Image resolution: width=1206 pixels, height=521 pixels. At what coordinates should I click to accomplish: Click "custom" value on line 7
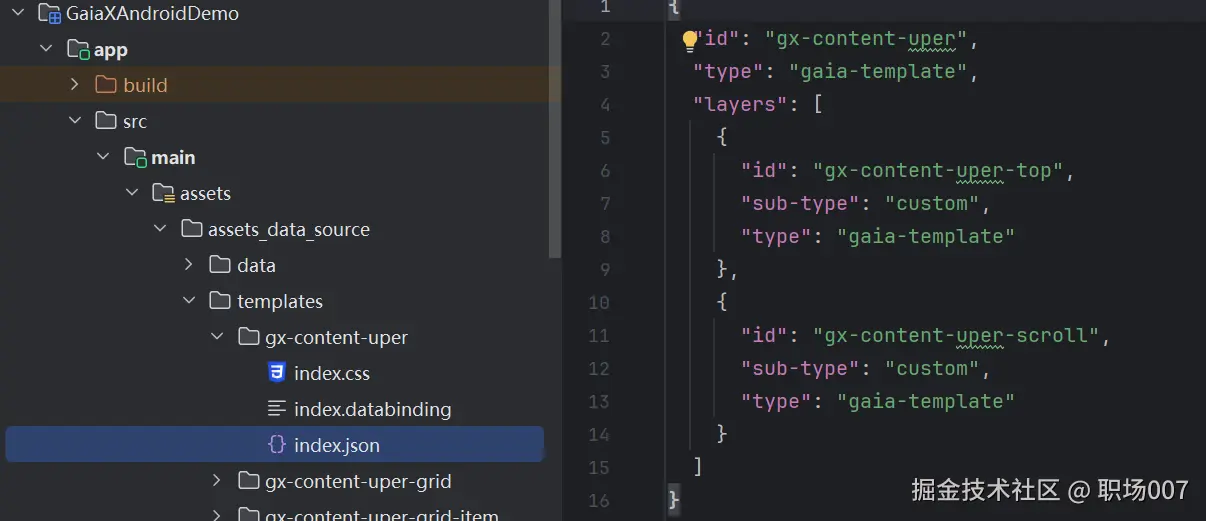point(932,204)
